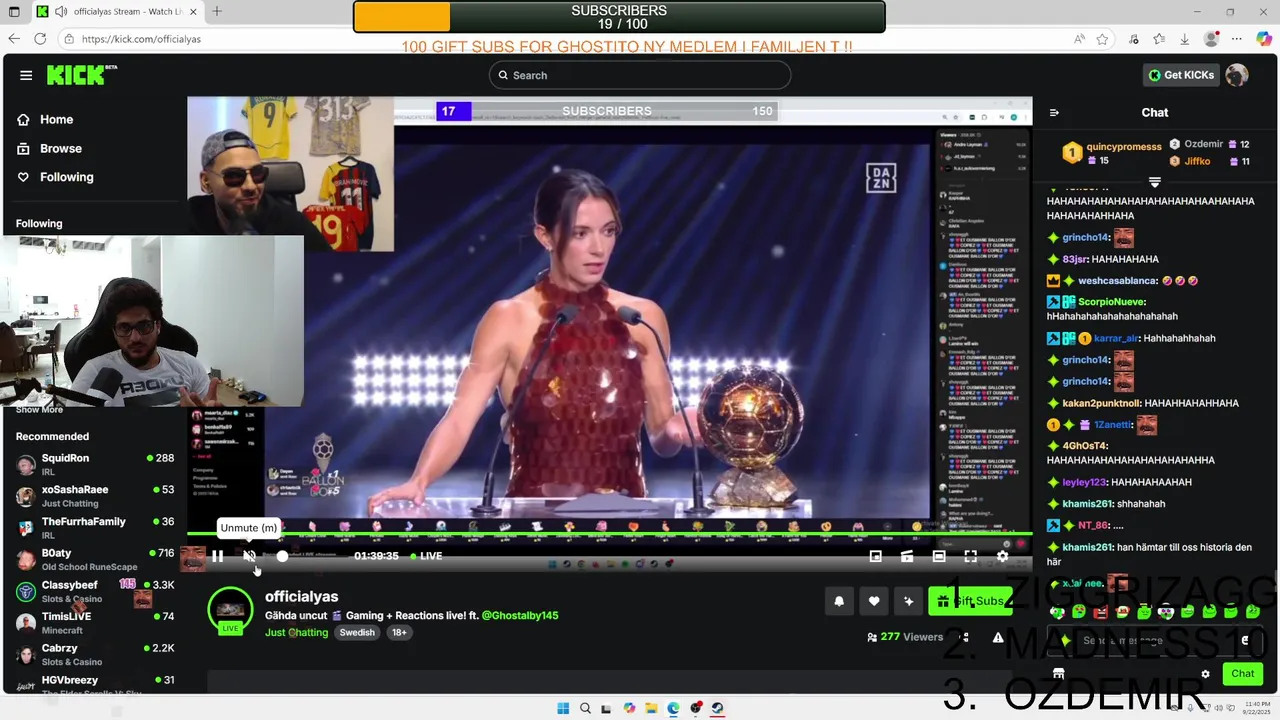Open the Just Chatting category link
The image size is (1280, 720).
(296, 633)
